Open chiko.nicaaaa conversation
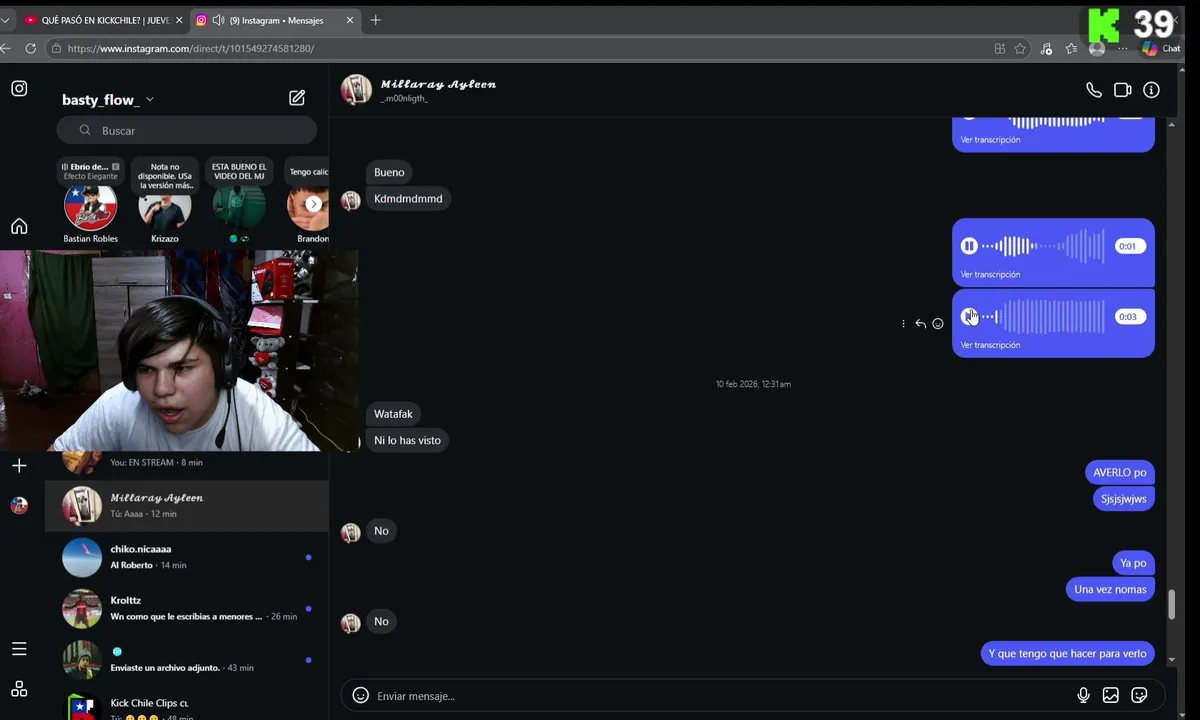The image size is (1200, 720). pos(187,557)
